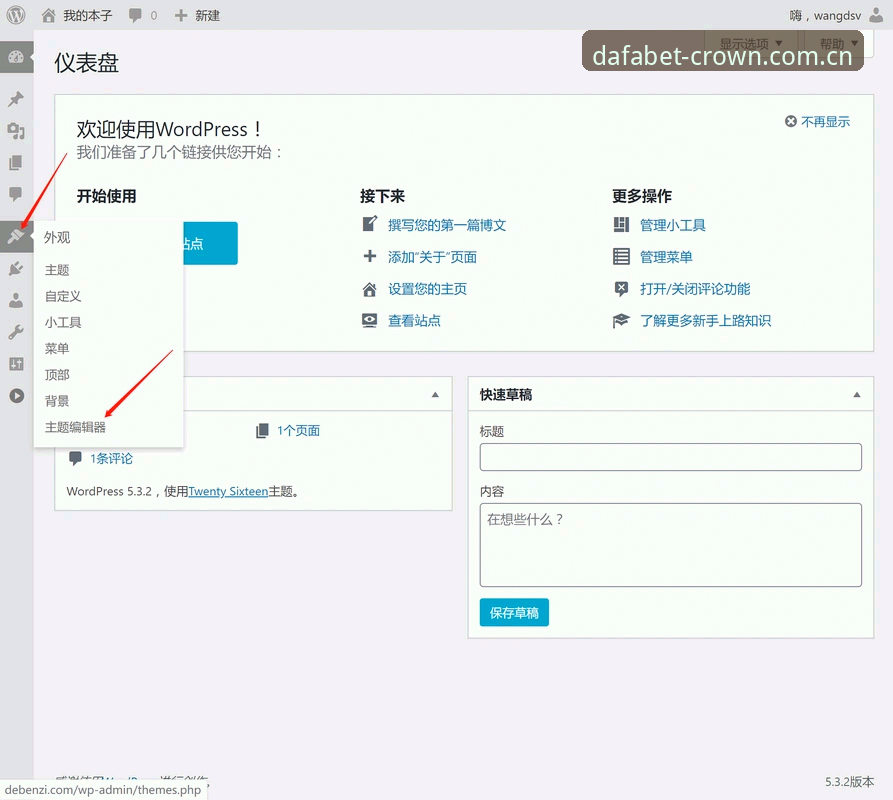Open Comments sidebar icon
This screenshot has height=800, width=893.
click(16, 194)
